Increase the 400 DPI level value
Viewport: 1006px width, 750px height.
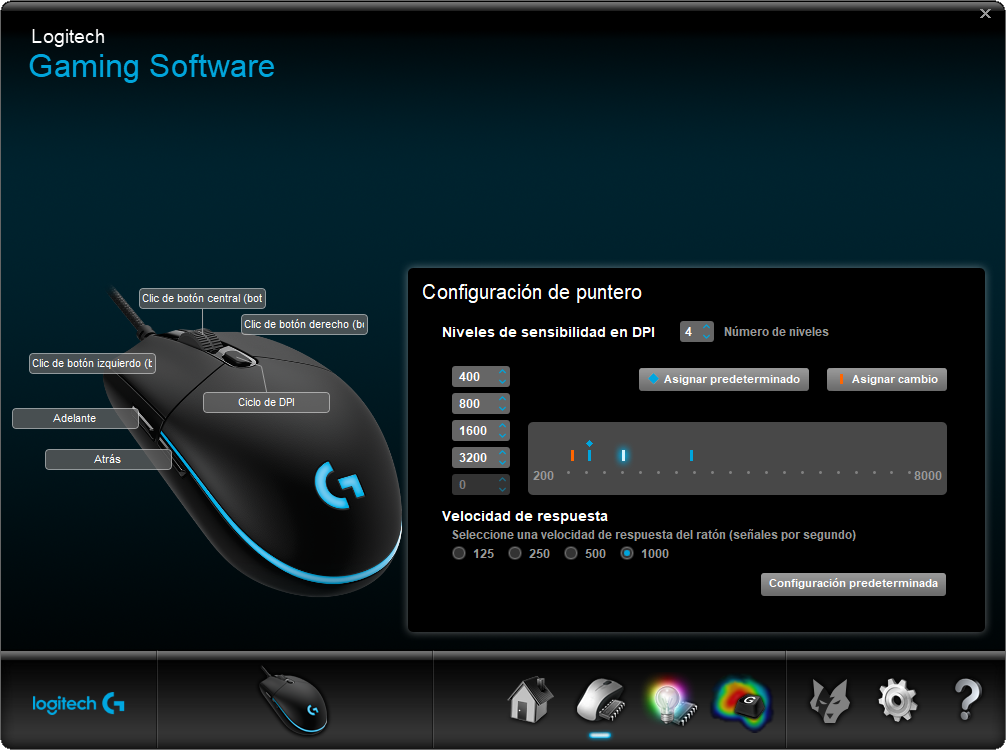(x=503, y=372)
